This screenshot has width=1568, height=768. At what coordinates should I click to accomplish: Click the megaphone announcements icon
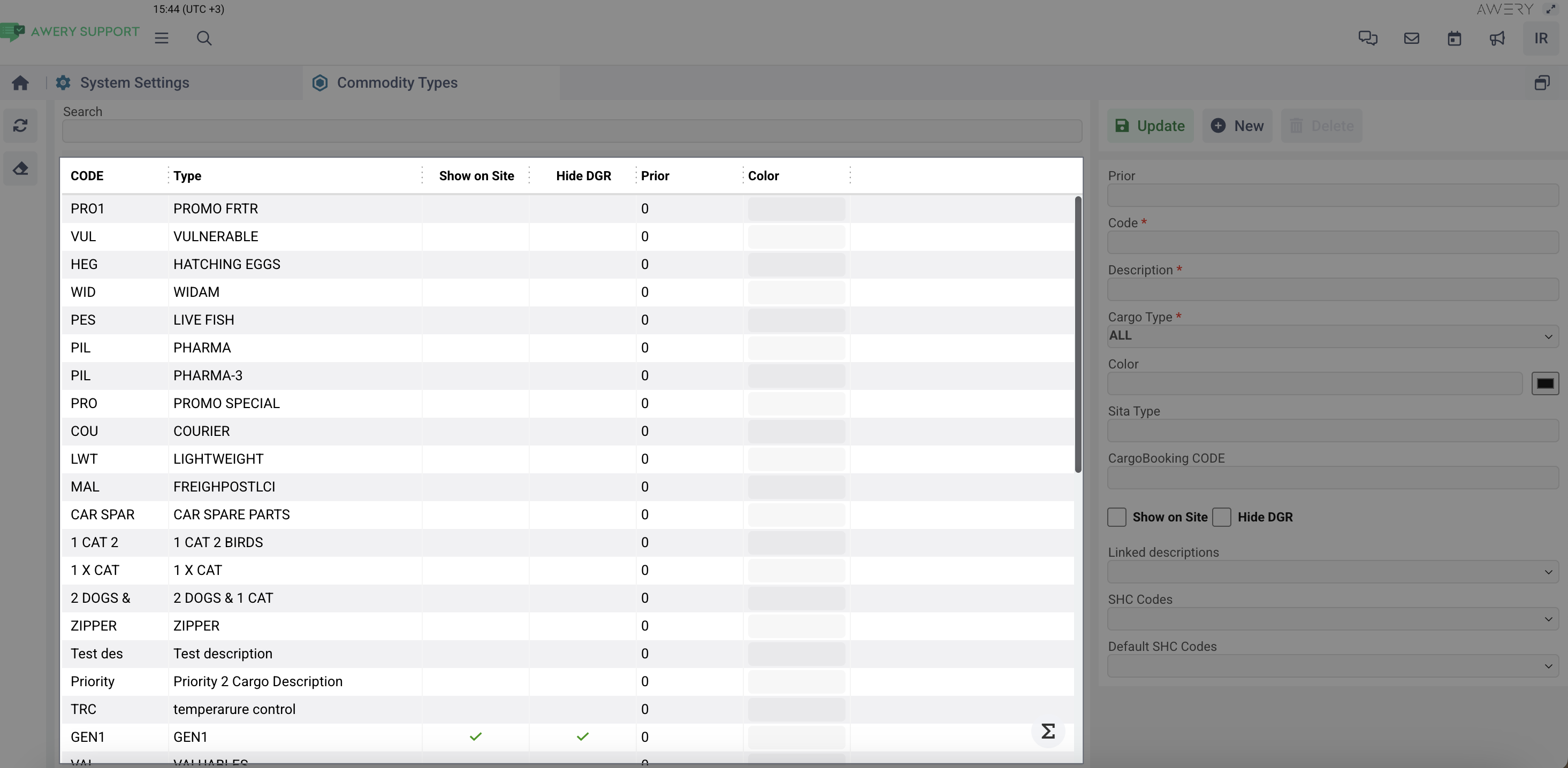coord(1497,39)
